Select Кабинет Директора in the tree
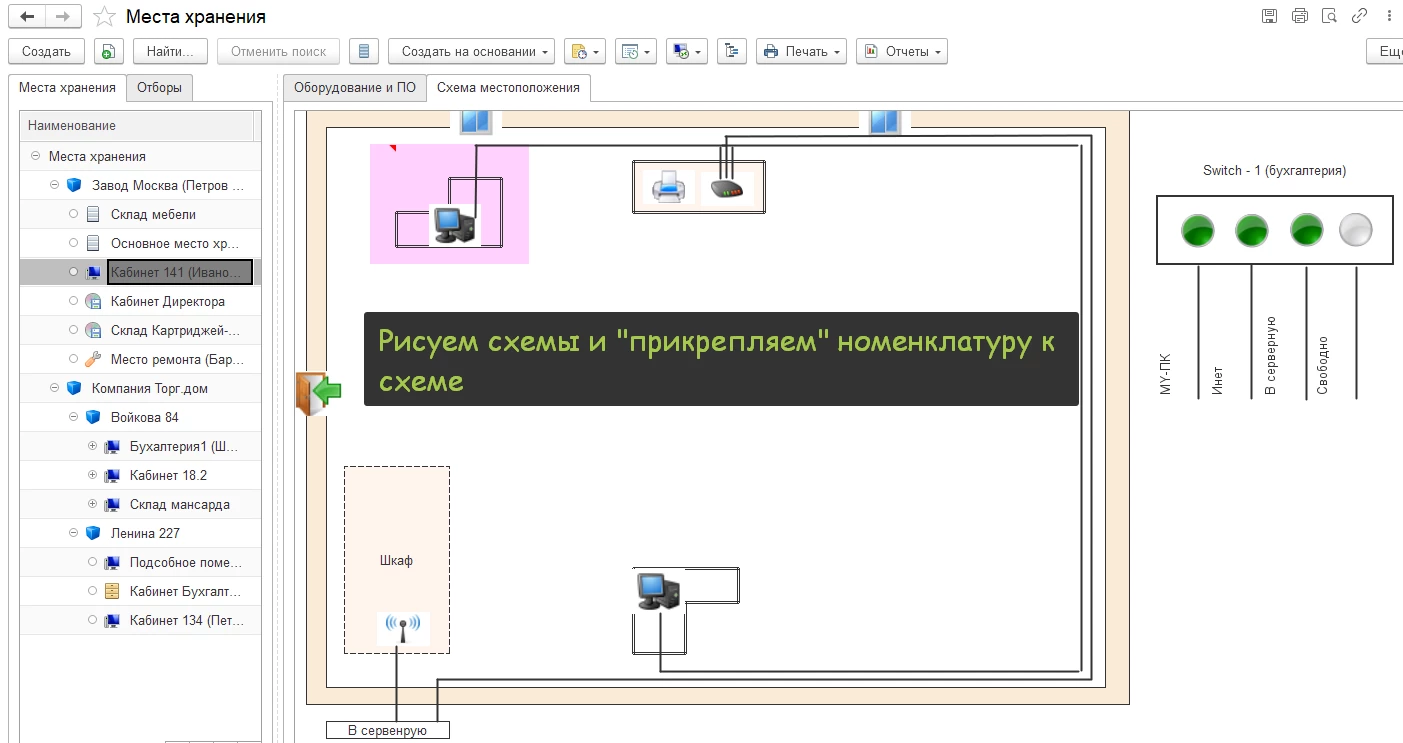Screen dimensions: 1403x743 click(x=167, y=301)
